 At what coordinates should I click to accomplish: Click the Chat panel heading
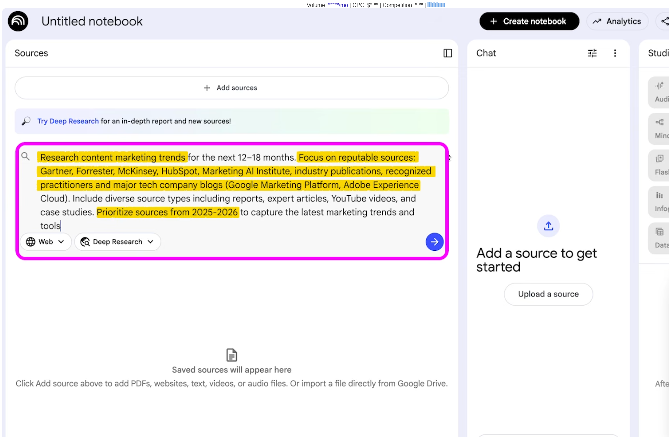486,53
